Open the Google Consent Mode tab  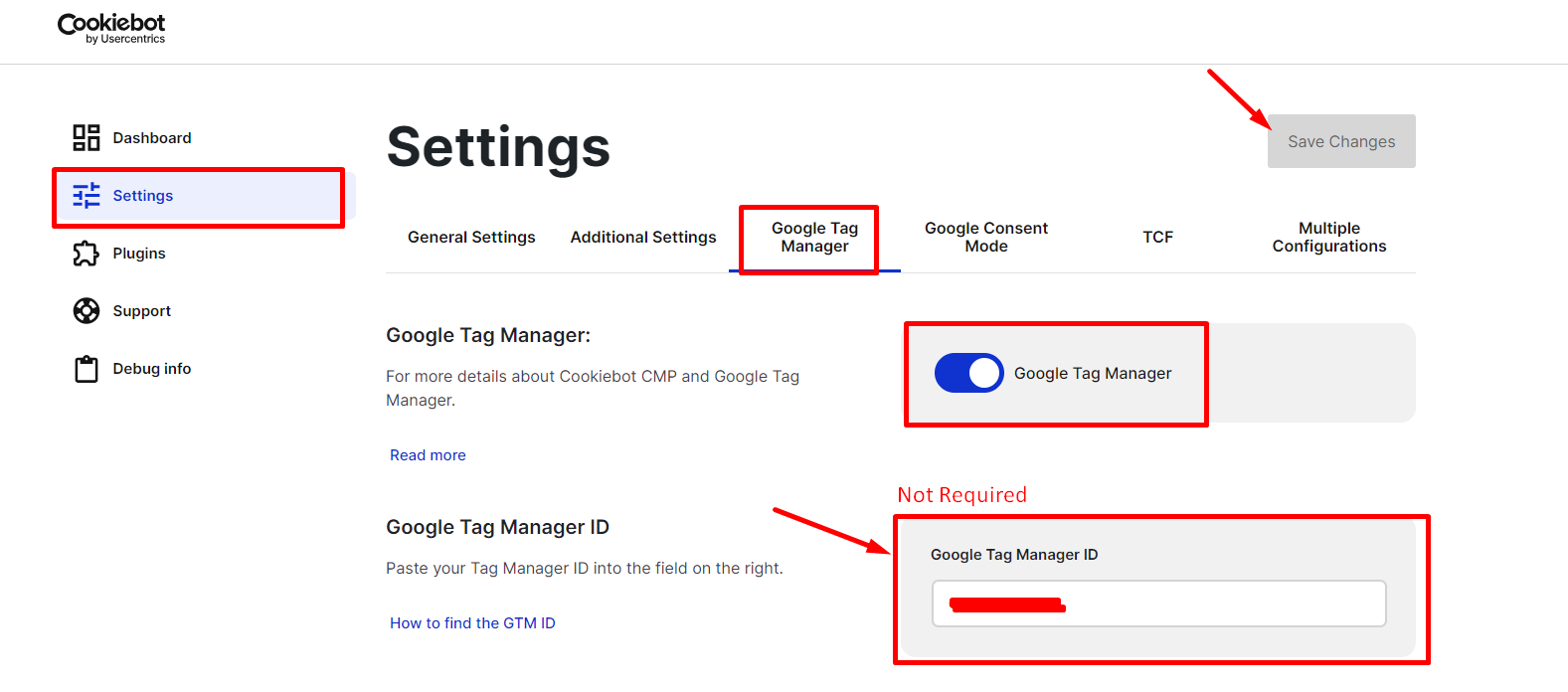(986, 237)
